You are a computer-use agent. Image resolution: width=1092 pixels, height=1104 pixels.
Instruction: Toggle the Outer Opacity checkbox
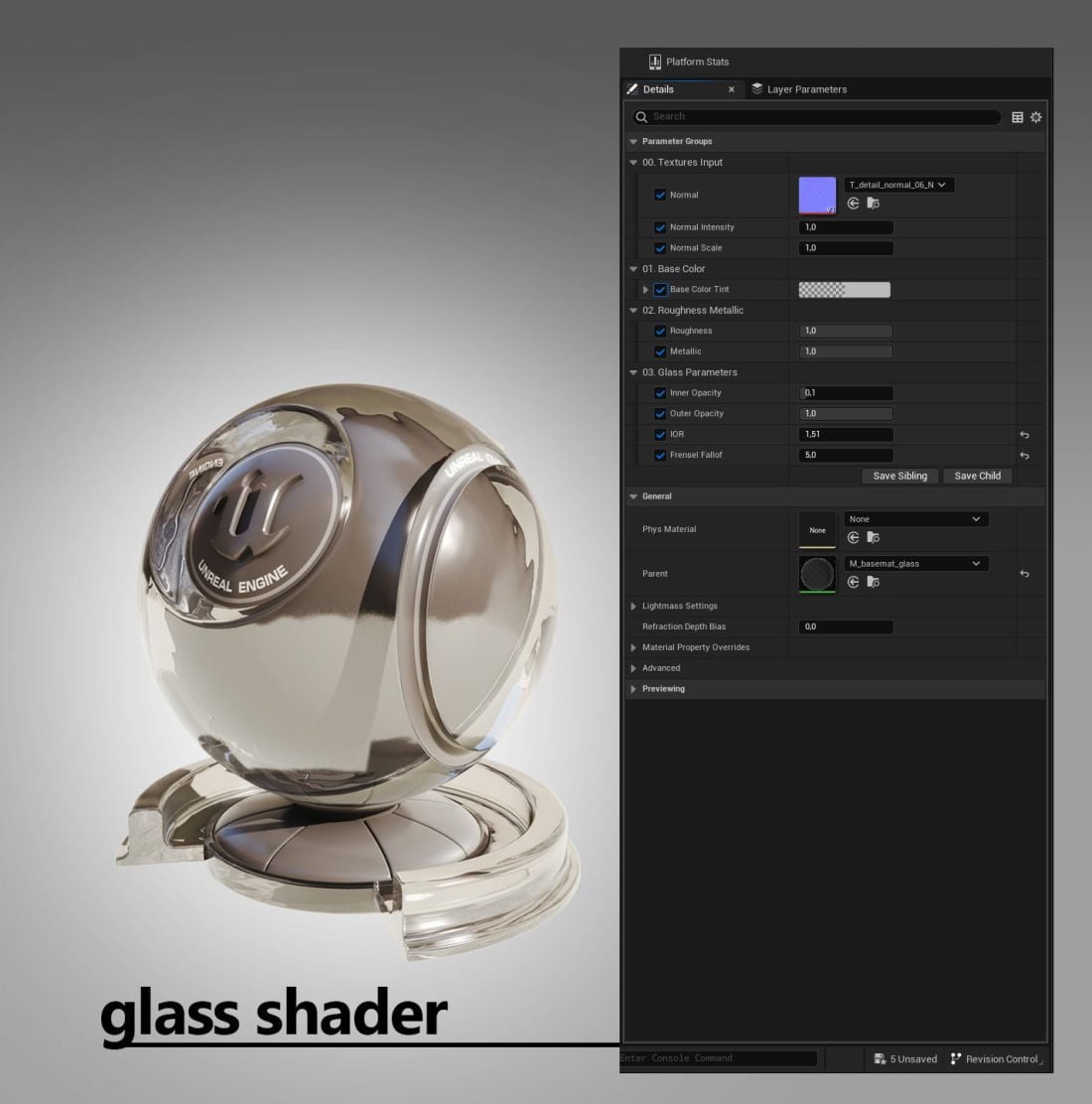pos(660,414)
